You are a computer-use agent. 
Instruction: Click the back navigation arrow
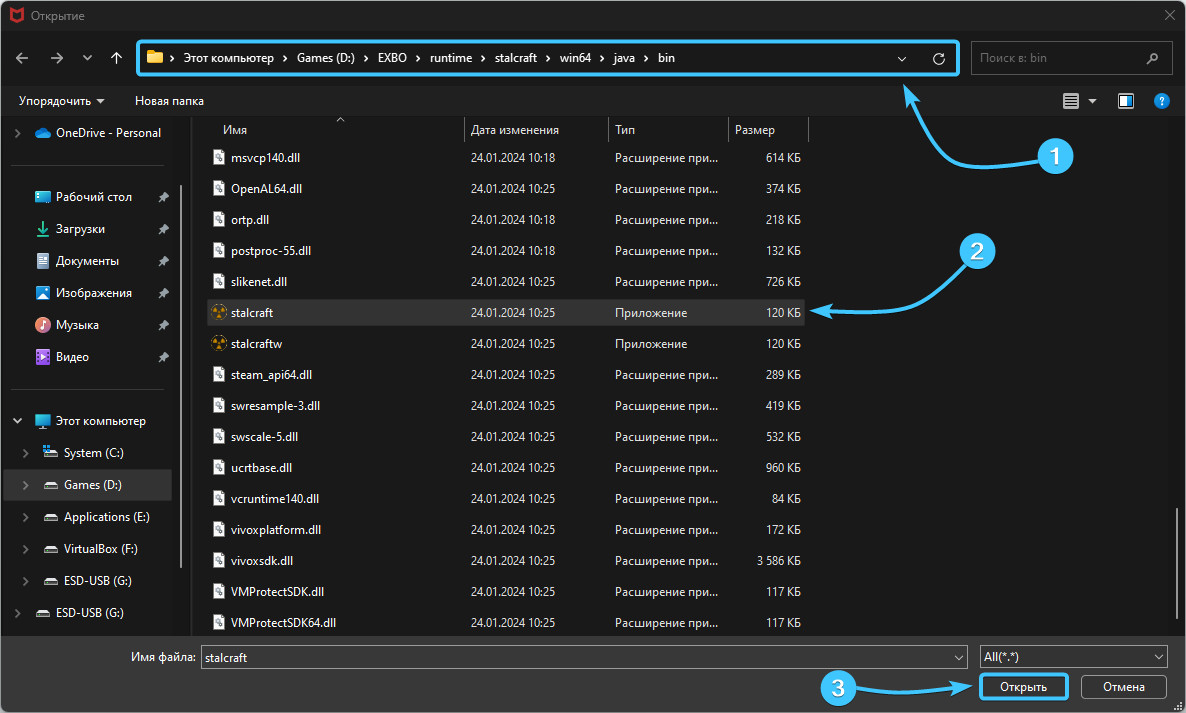(22, 58)
